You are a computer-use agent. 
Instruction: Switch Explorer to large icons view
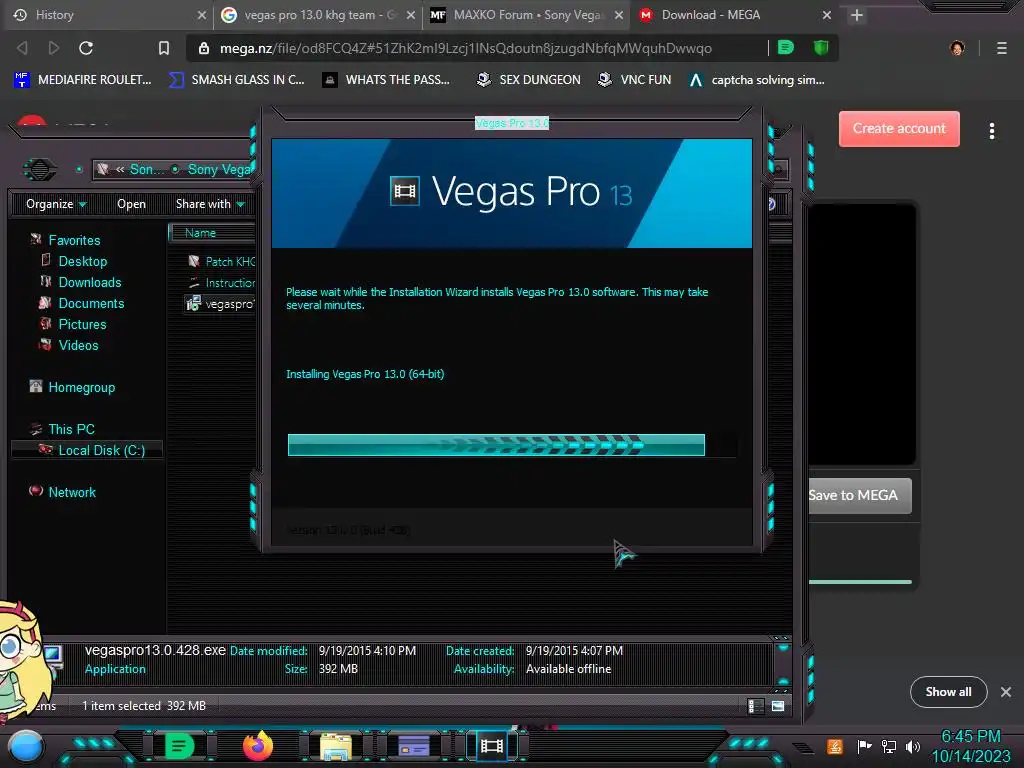click(x=778, y=706)
